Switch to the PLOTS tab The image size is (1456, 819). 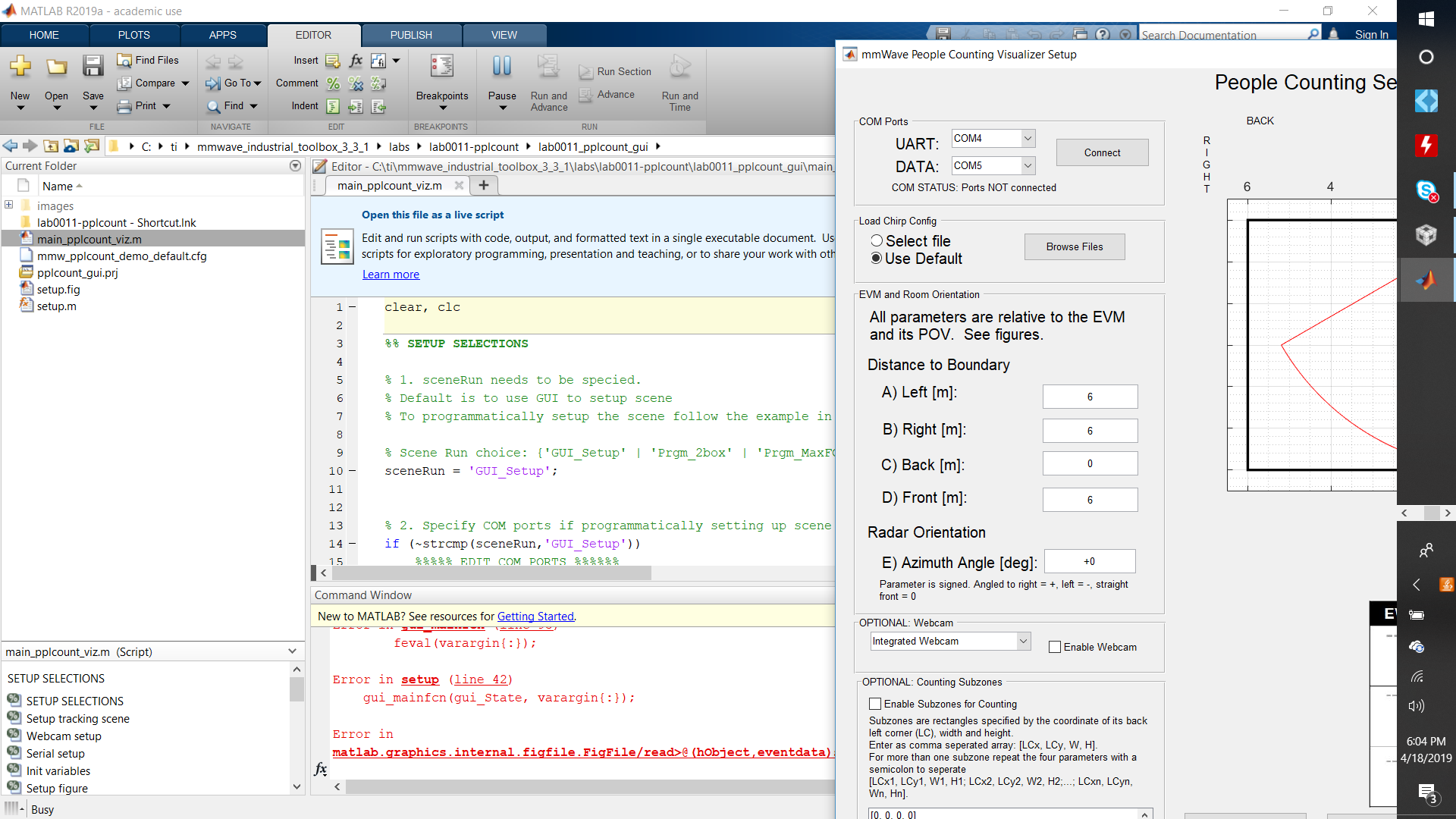[134, 35]
